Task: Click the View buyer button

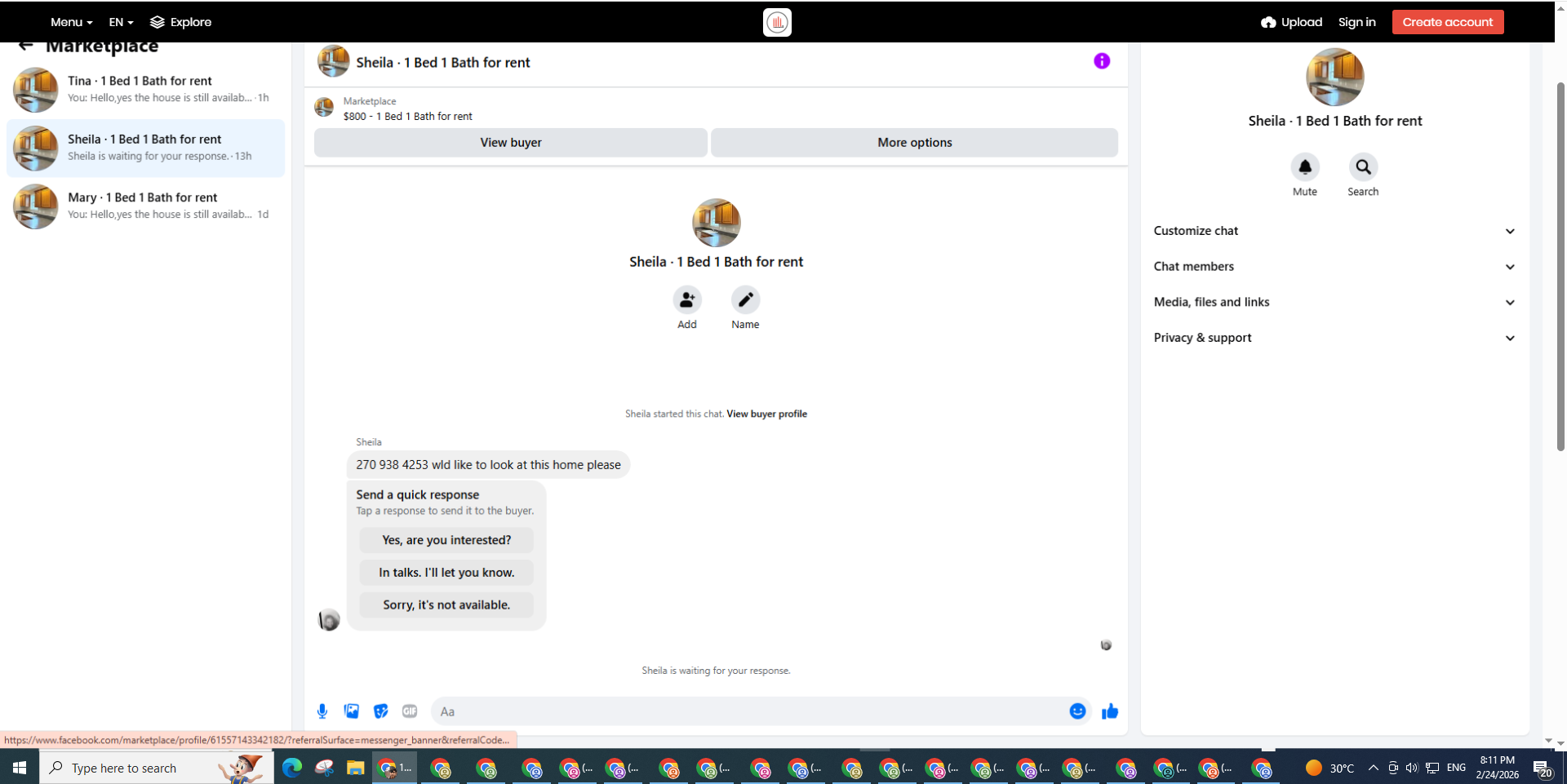Action: [x=511, y=143]
